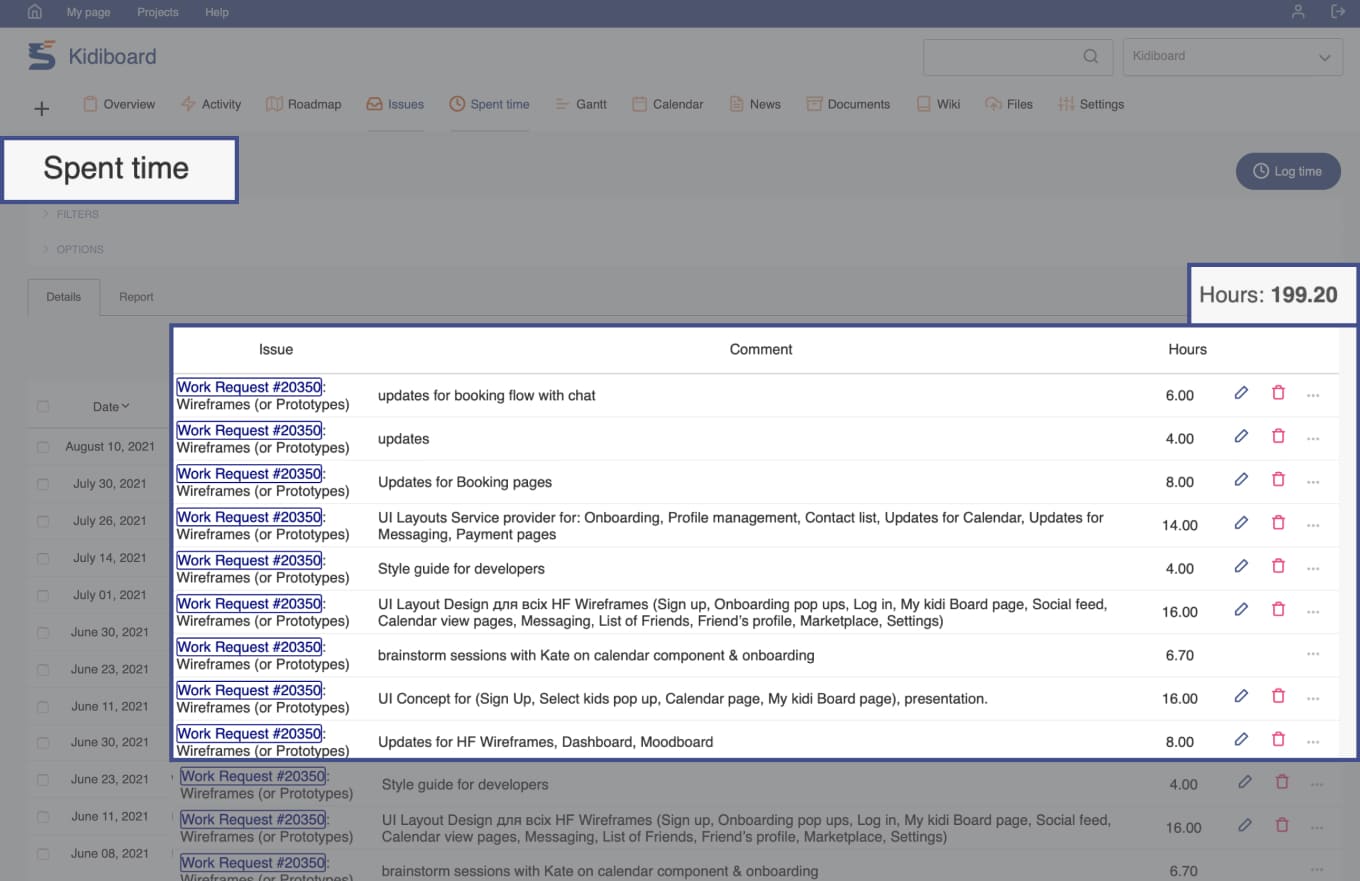1360x881 pixels.
Task: Switch to the Report tab
Action: (136, 297)
